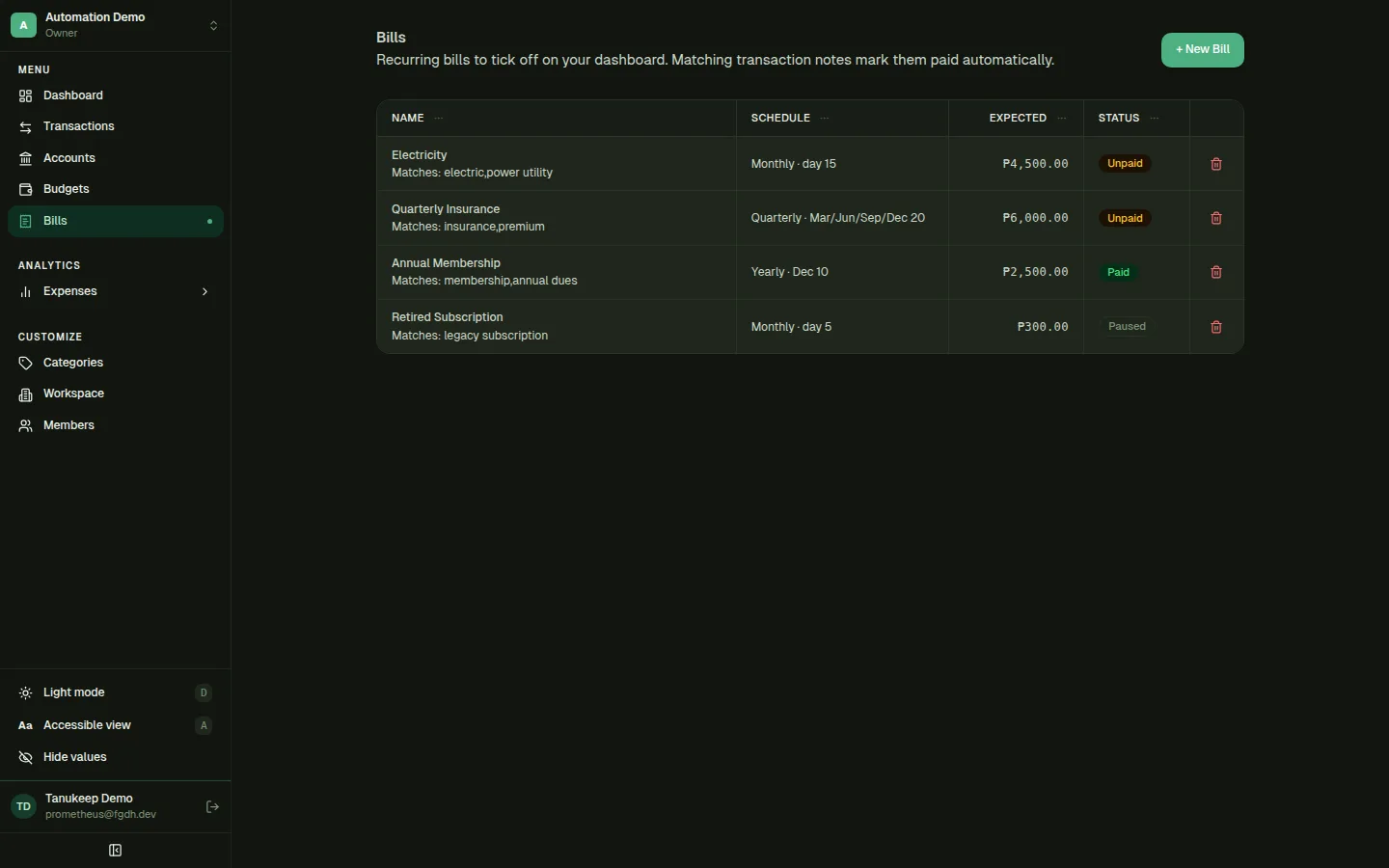Click the Automation Demo workspace avatar
The width and height of the screenshot is (1389, 868).
(23, 25)
